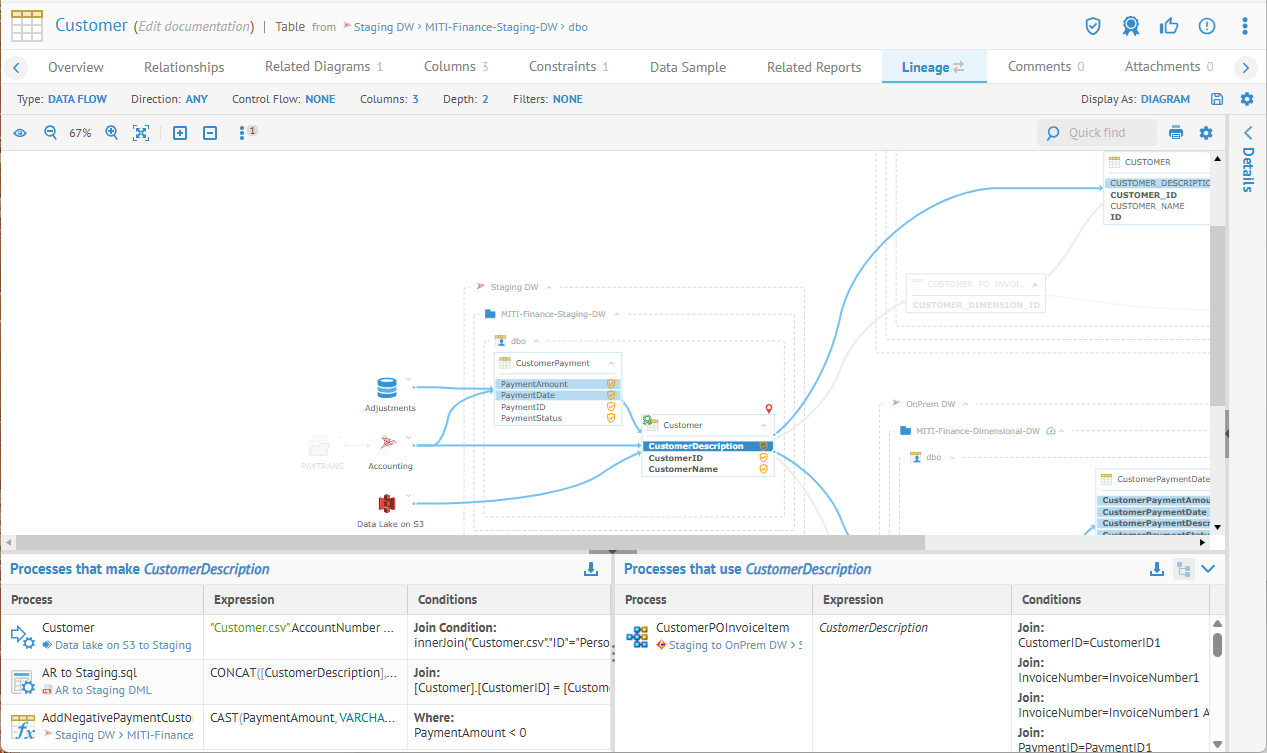Collapse all nodes with the minus box icon

[210, 133]
